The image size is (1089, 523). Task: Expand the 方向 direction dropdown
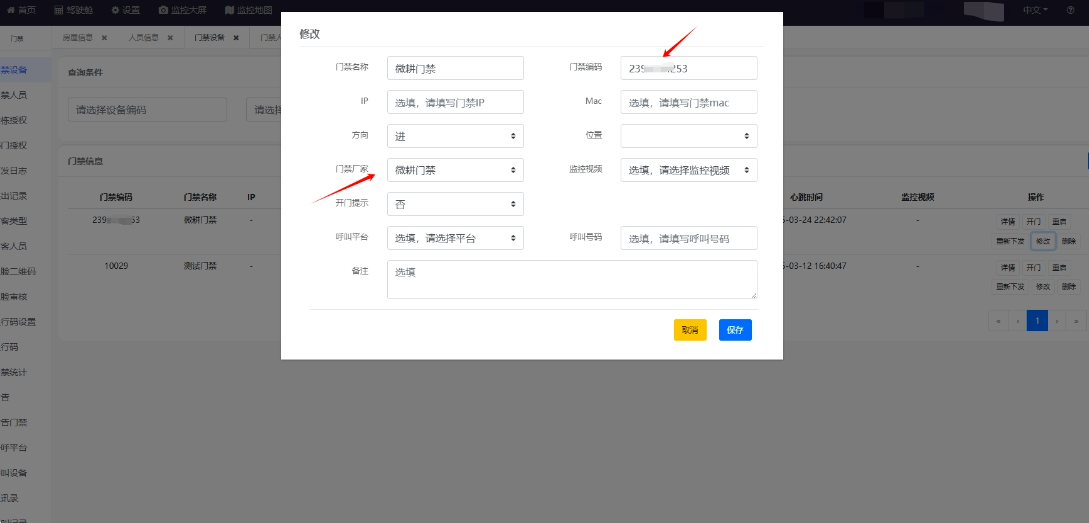point(455,136)
